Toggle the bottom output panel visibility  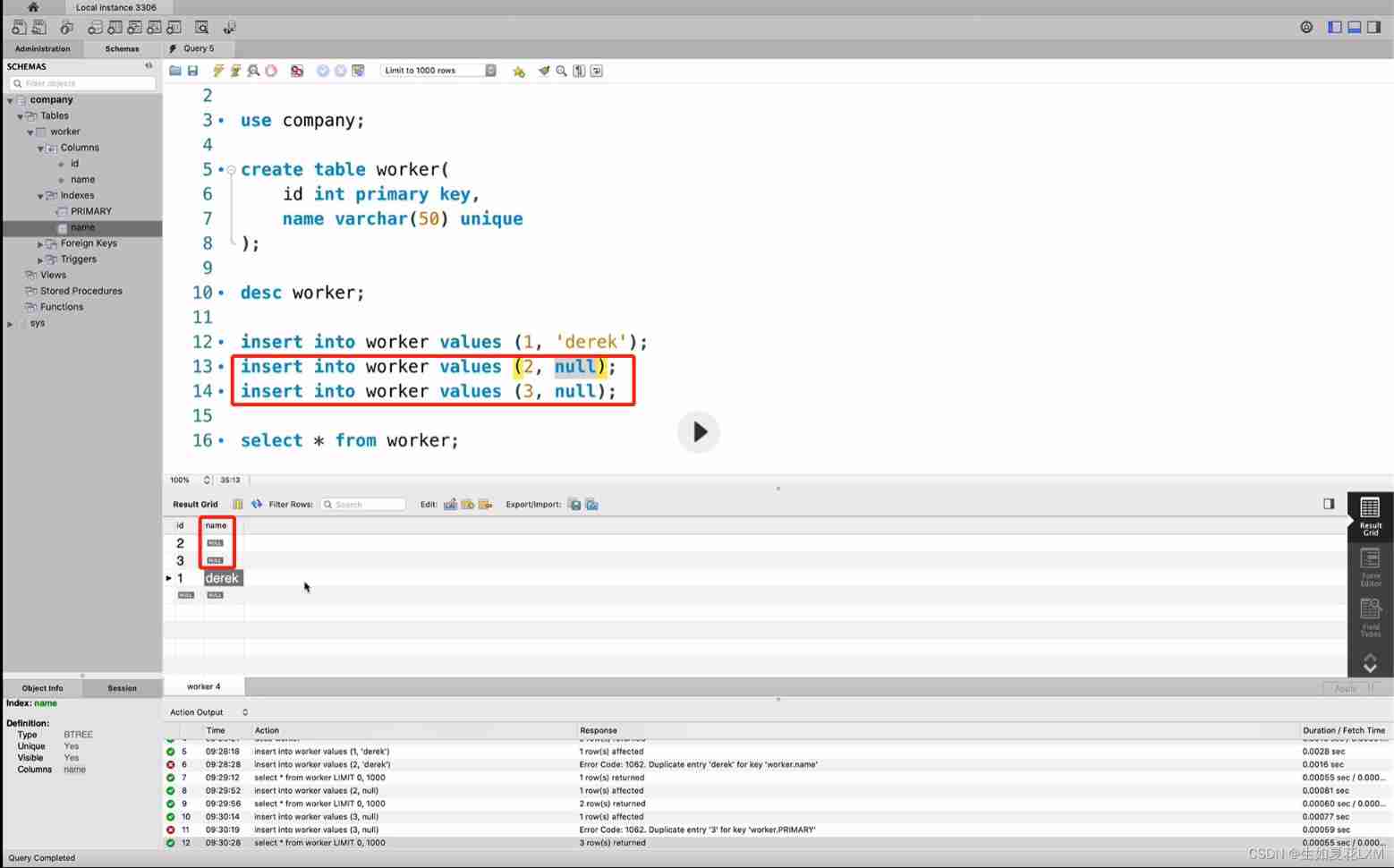[1355, 28]
